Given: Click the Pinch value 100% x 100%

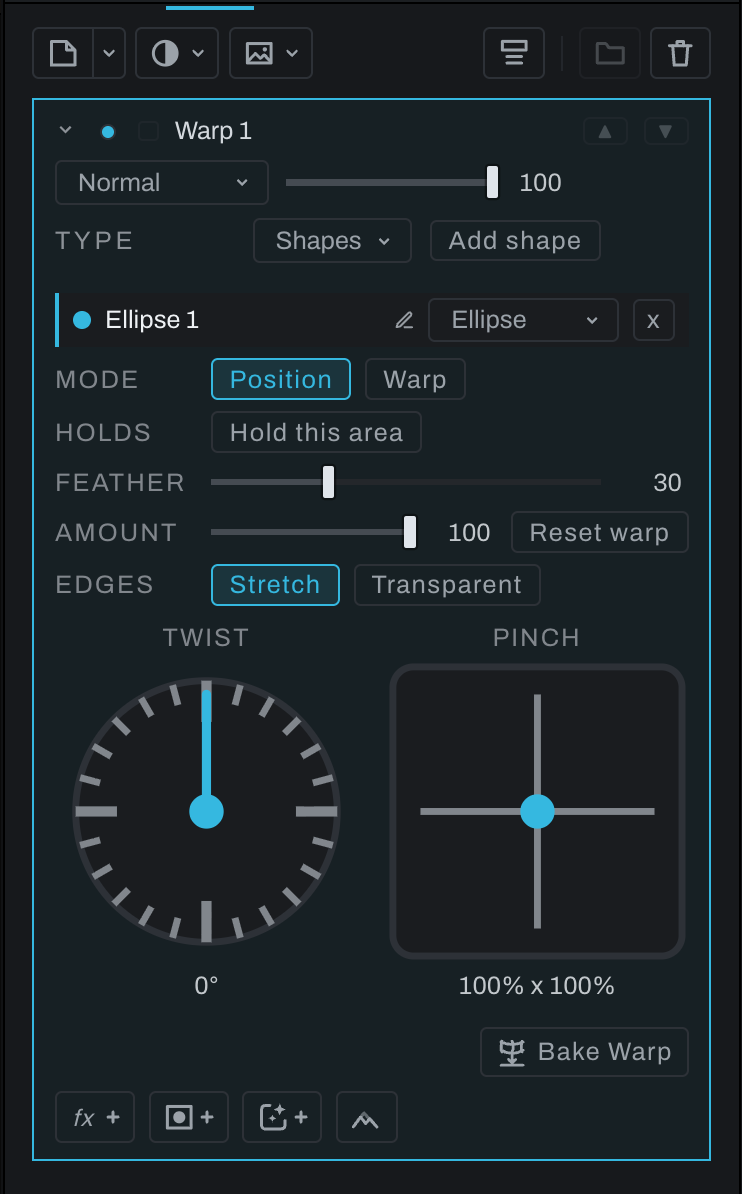Looking at the screenshot, I should point(536,985).
